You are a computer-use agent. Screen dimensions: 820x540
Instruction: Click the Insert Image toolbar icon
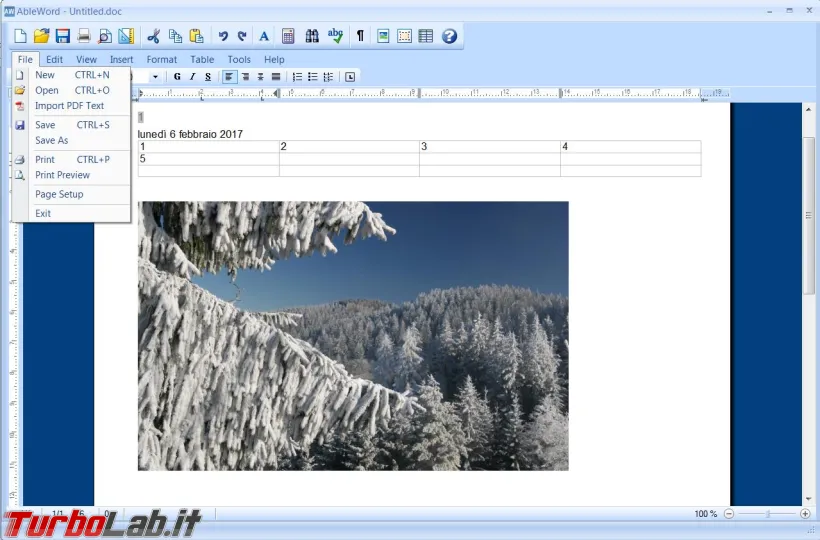383,36
